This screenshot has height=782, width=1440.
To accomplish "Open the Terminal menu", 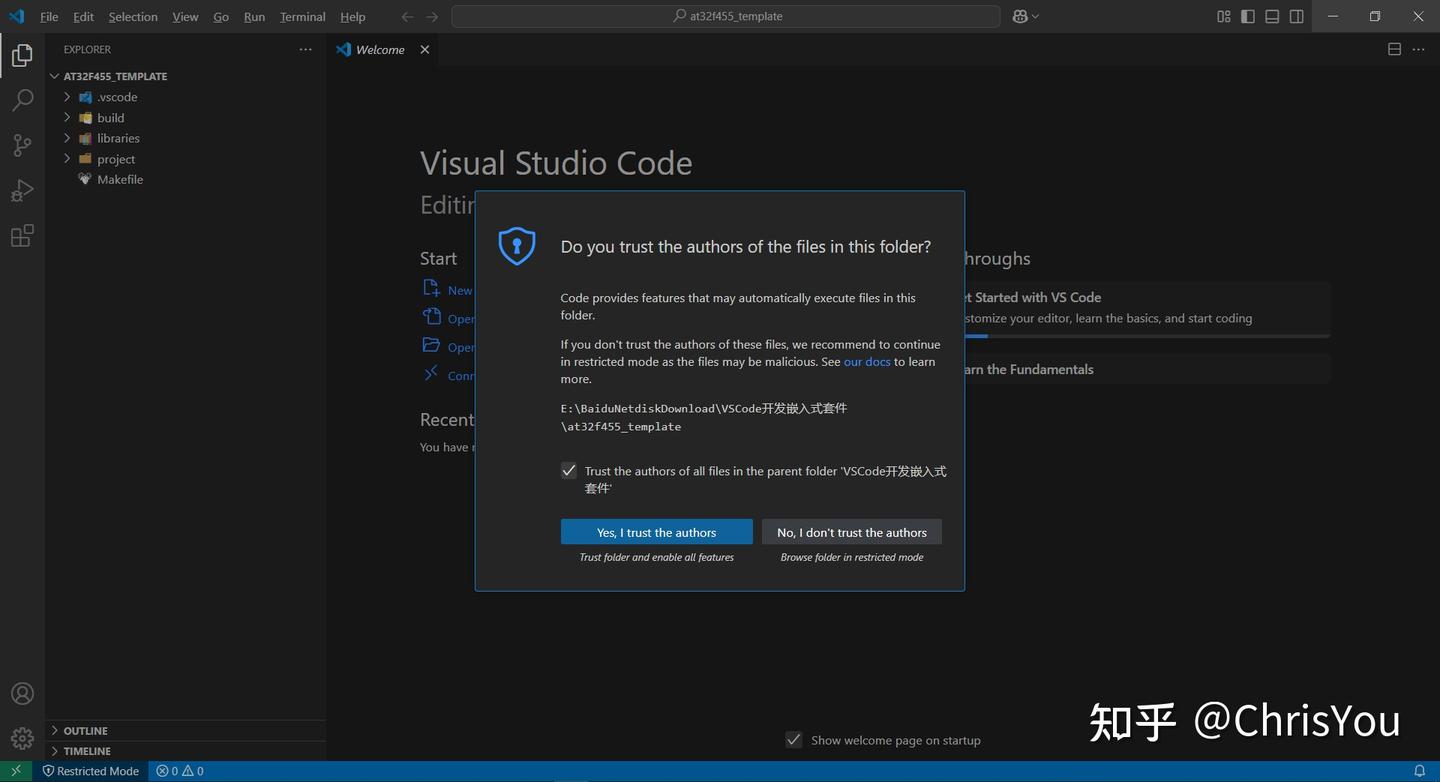I will [301, 16].
